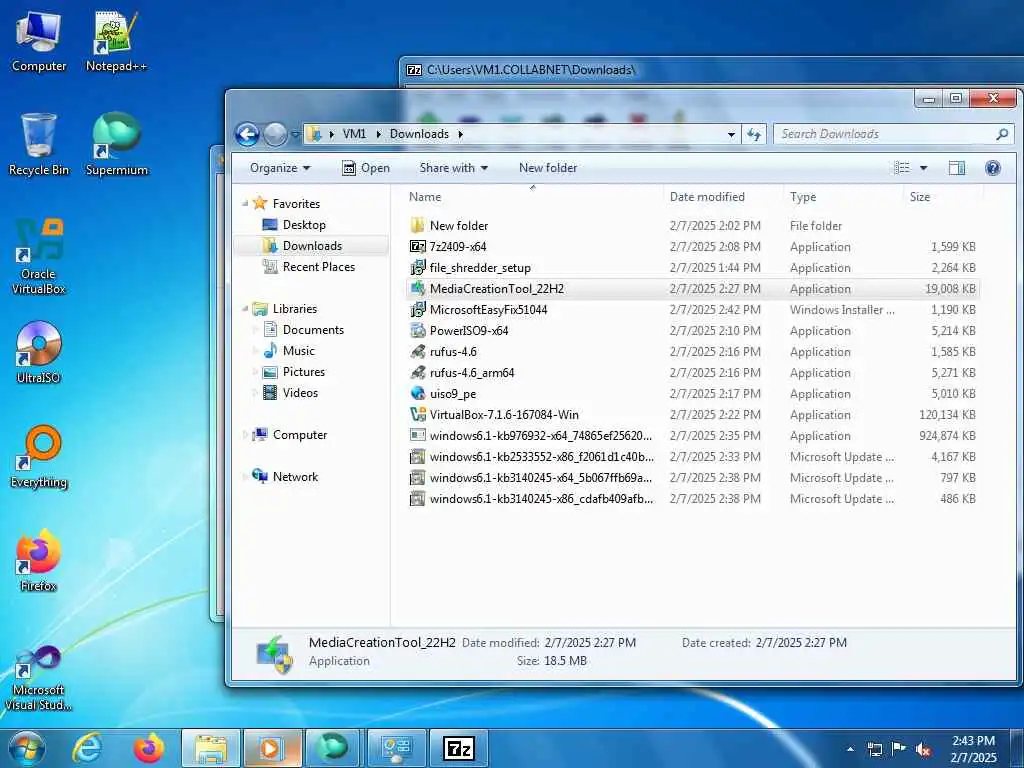The width and height of the screenshot is (1024, 768).
Task: Select the Recycle Bin desktop icon
Action: click(39, 144)
